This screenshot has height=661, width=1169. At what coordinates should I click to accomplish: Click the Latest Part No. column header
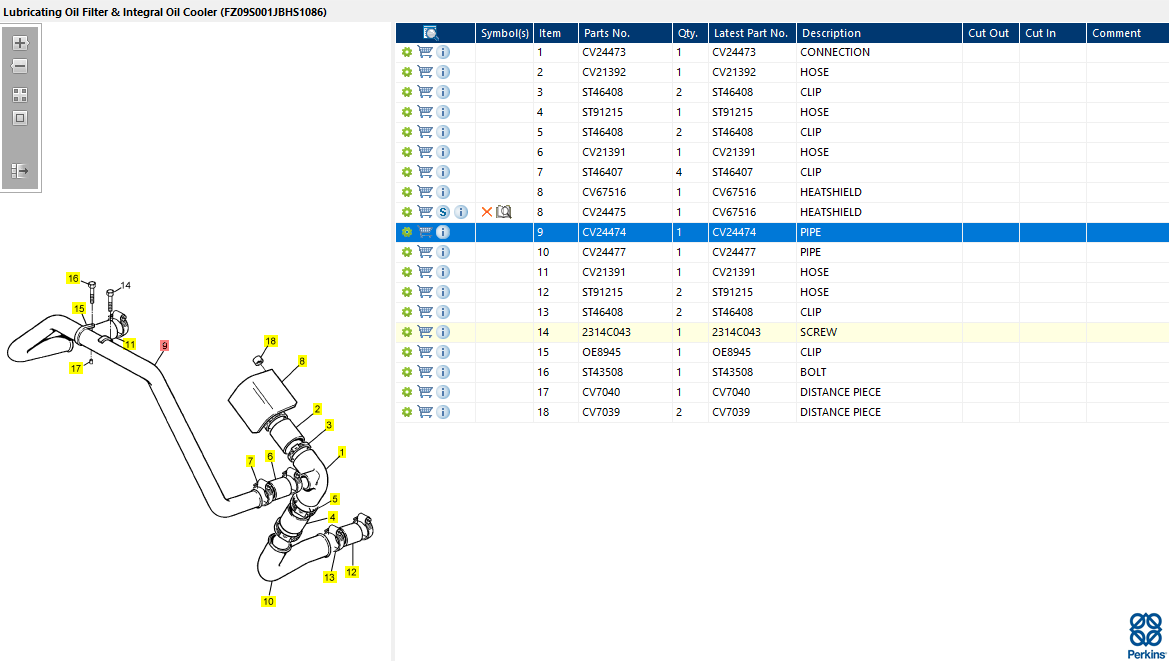coord(752,33)
